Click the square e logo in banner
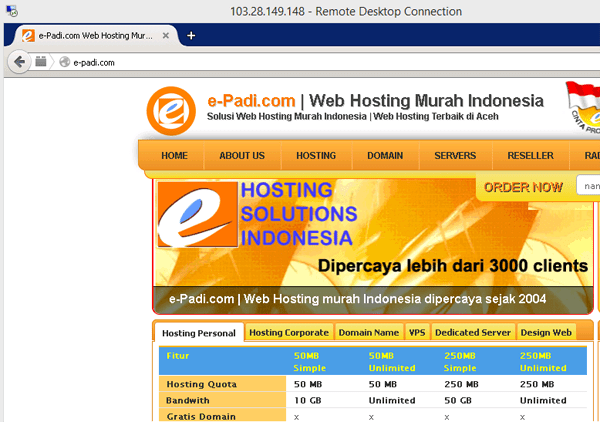This screenshot has height=422, width=600. click(x=198, y=214)
